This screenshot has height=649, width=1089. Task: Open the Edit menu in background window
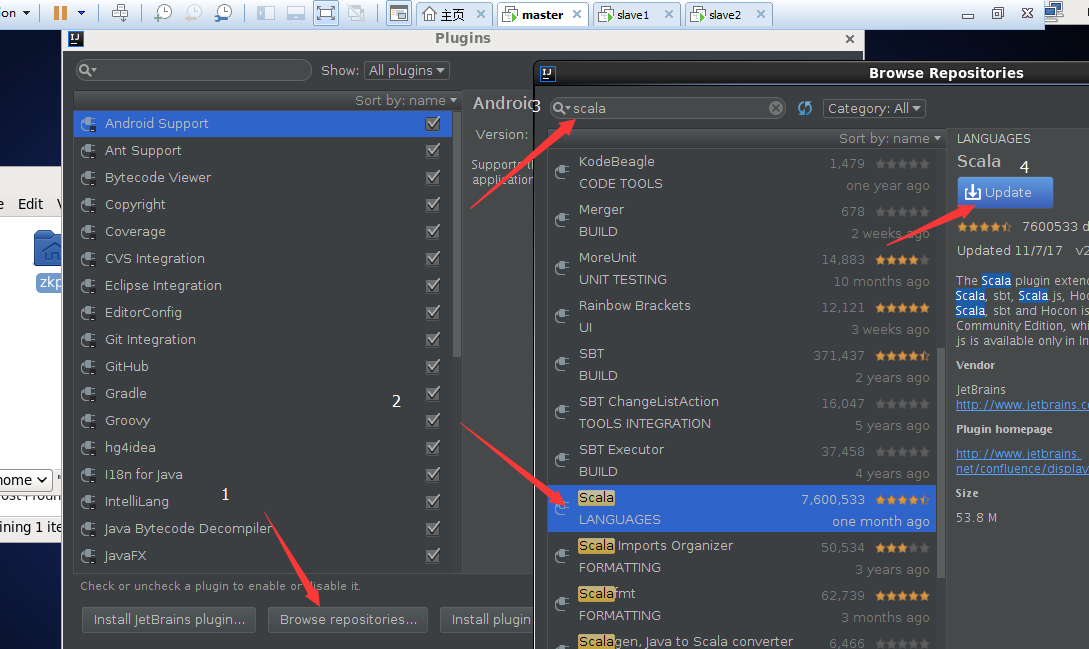[x=31, y=204]
